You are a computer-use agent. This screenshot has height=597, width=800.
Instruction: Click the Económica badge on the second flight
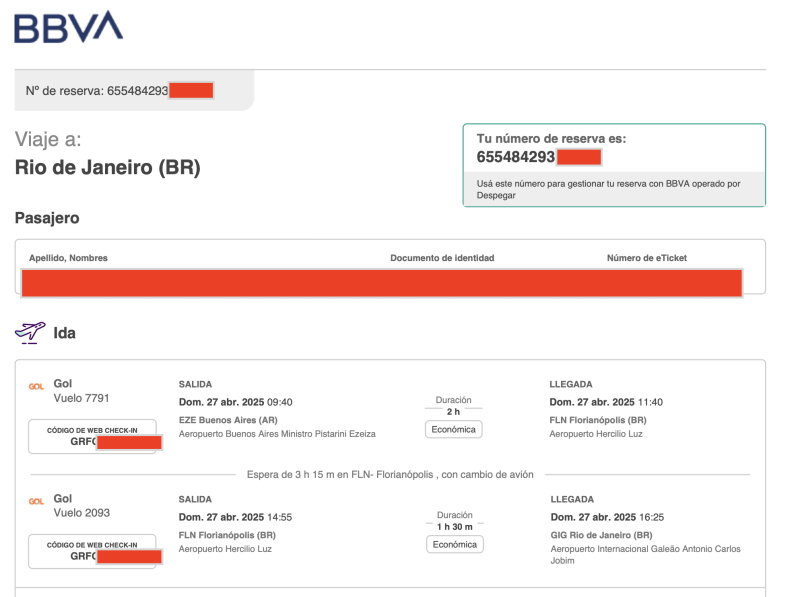[454, 544]
